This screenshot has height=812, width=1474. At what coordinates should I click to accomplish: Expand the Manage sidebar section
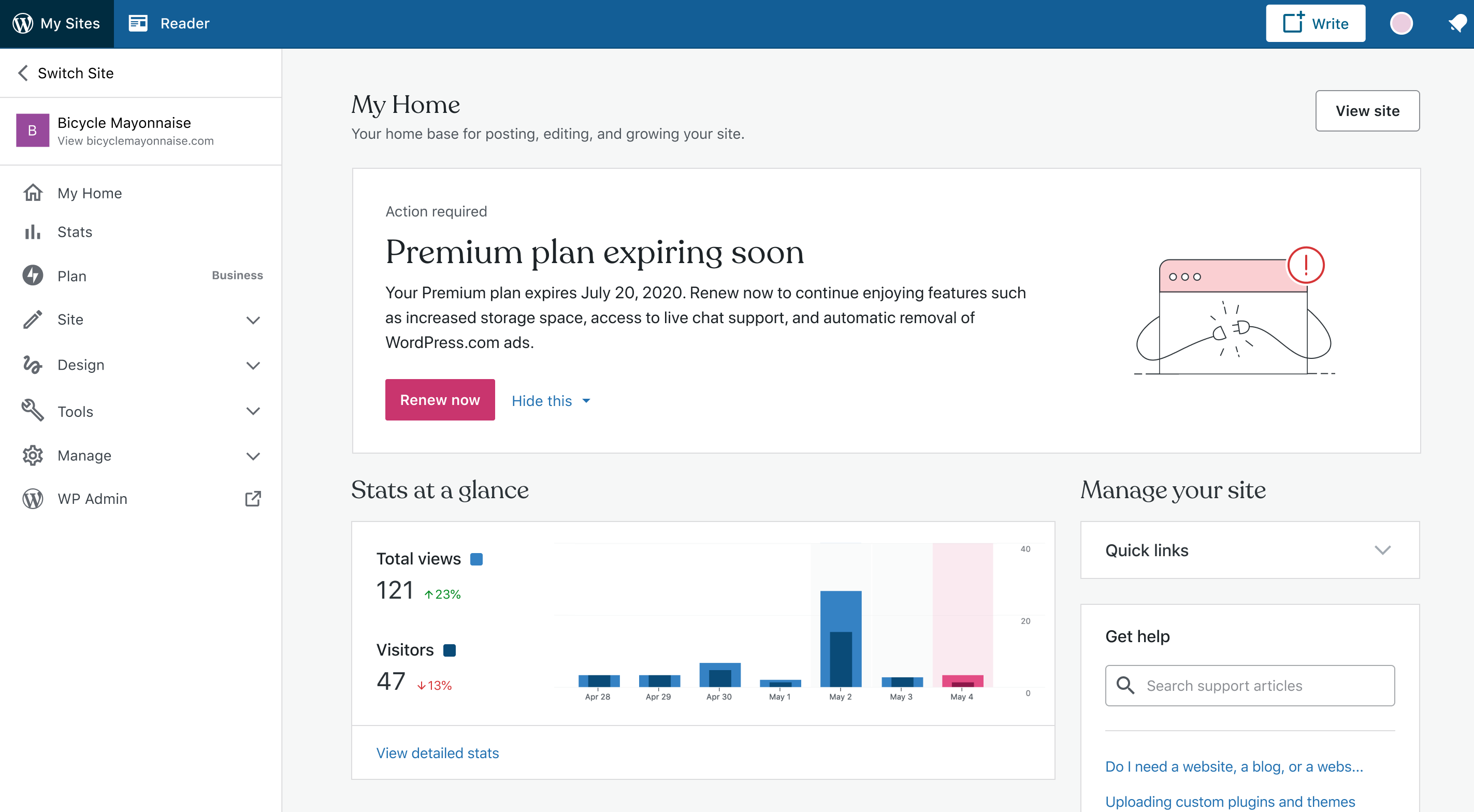click(253, 456)
